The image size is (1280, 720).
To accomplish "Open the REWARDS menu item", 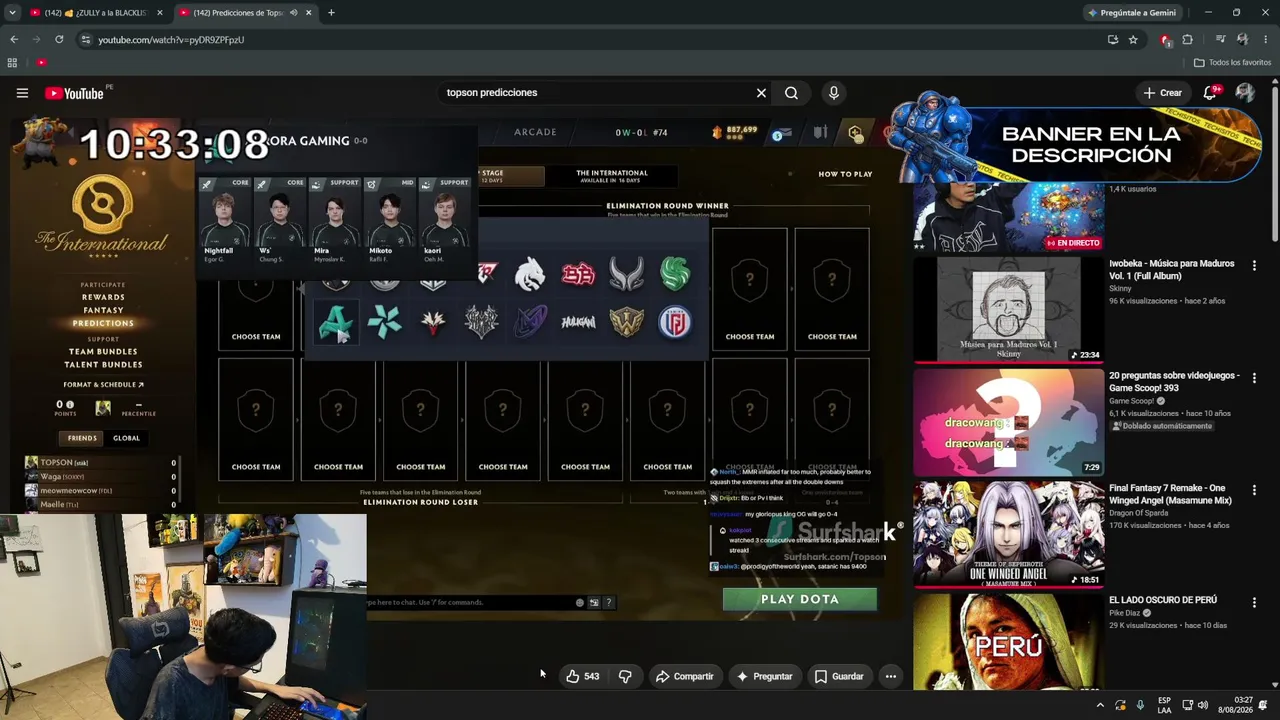I will pos(103,297).
